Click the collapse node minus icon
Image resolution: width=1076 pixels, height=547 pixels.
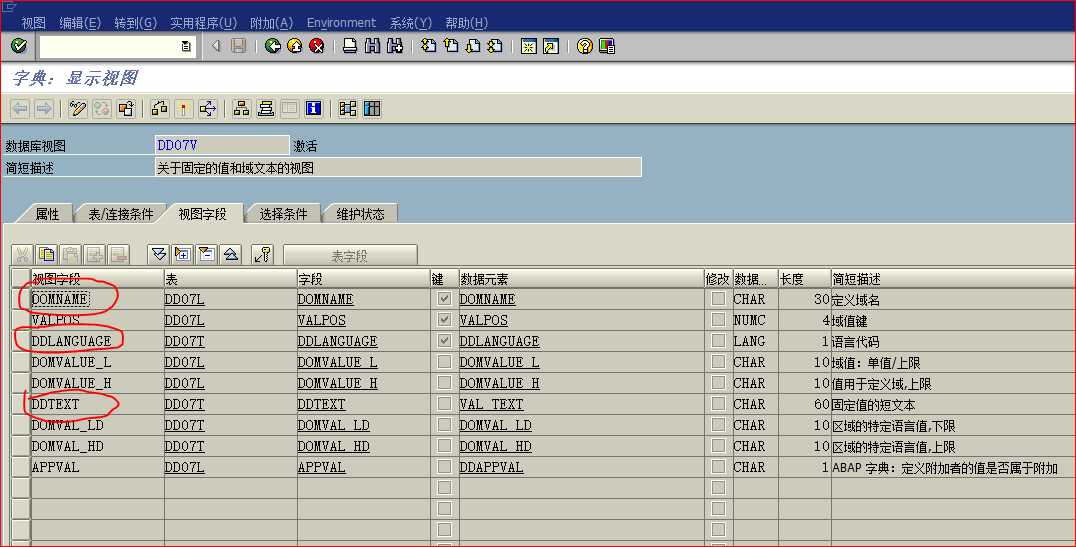pyautogui.click(x=207, y=255)
